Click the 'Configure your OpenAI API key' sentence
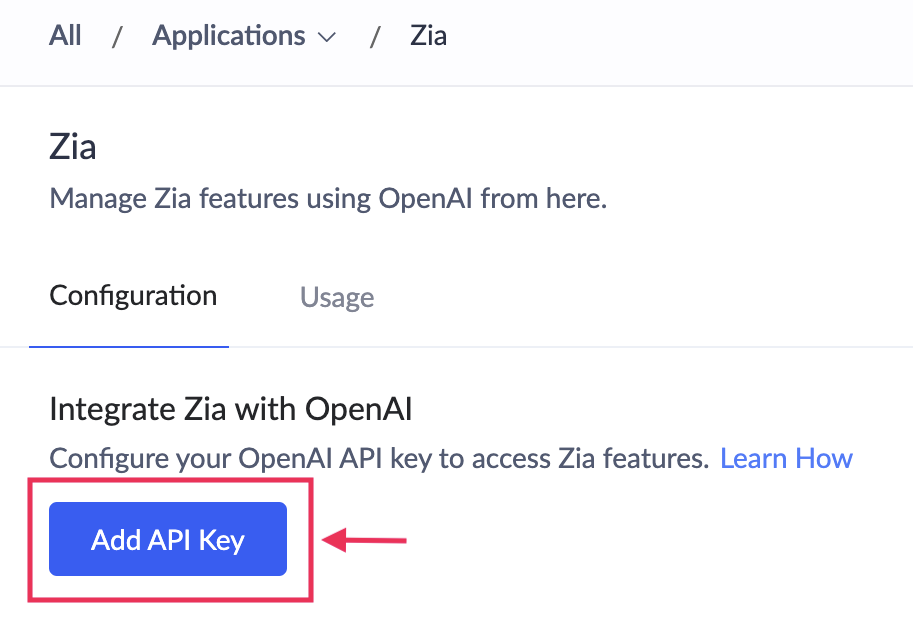This screenshot has height=642, width=913. point(379,458)
